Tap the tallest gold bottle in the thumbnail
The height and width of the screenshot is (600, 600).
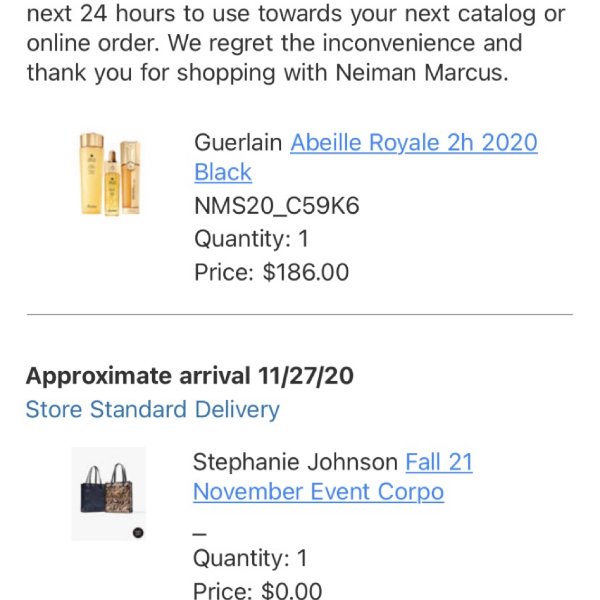(92, 173)
